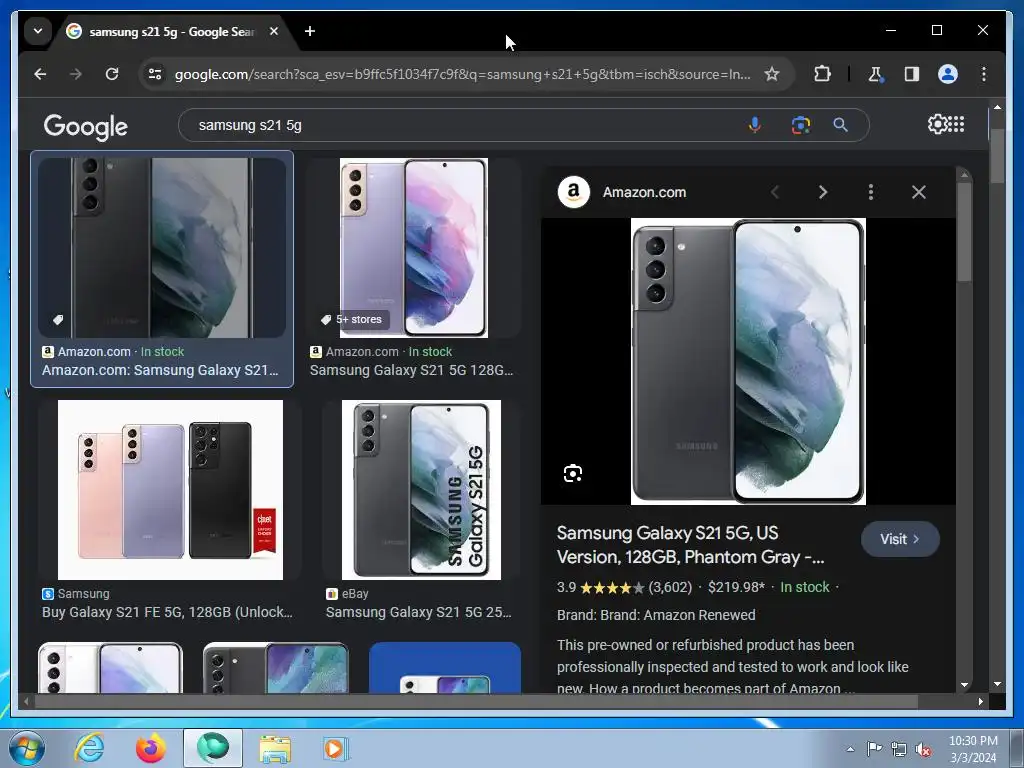Viewport: 1024px width, 768px height.
Task: Open Samsung Galaxy S21 5G 128G... result title
Action: click(411, 370)
